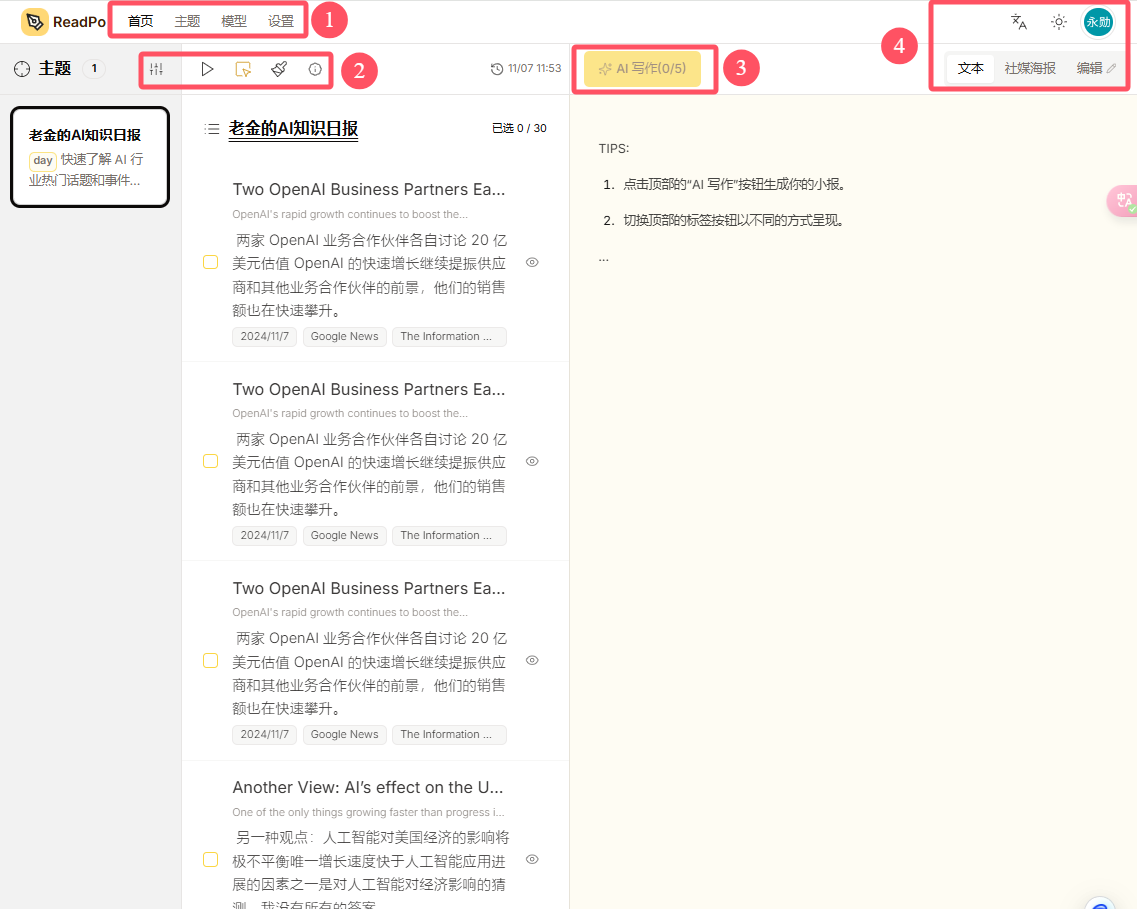Click the AI 写作(0/5) button

pos(642,69)
